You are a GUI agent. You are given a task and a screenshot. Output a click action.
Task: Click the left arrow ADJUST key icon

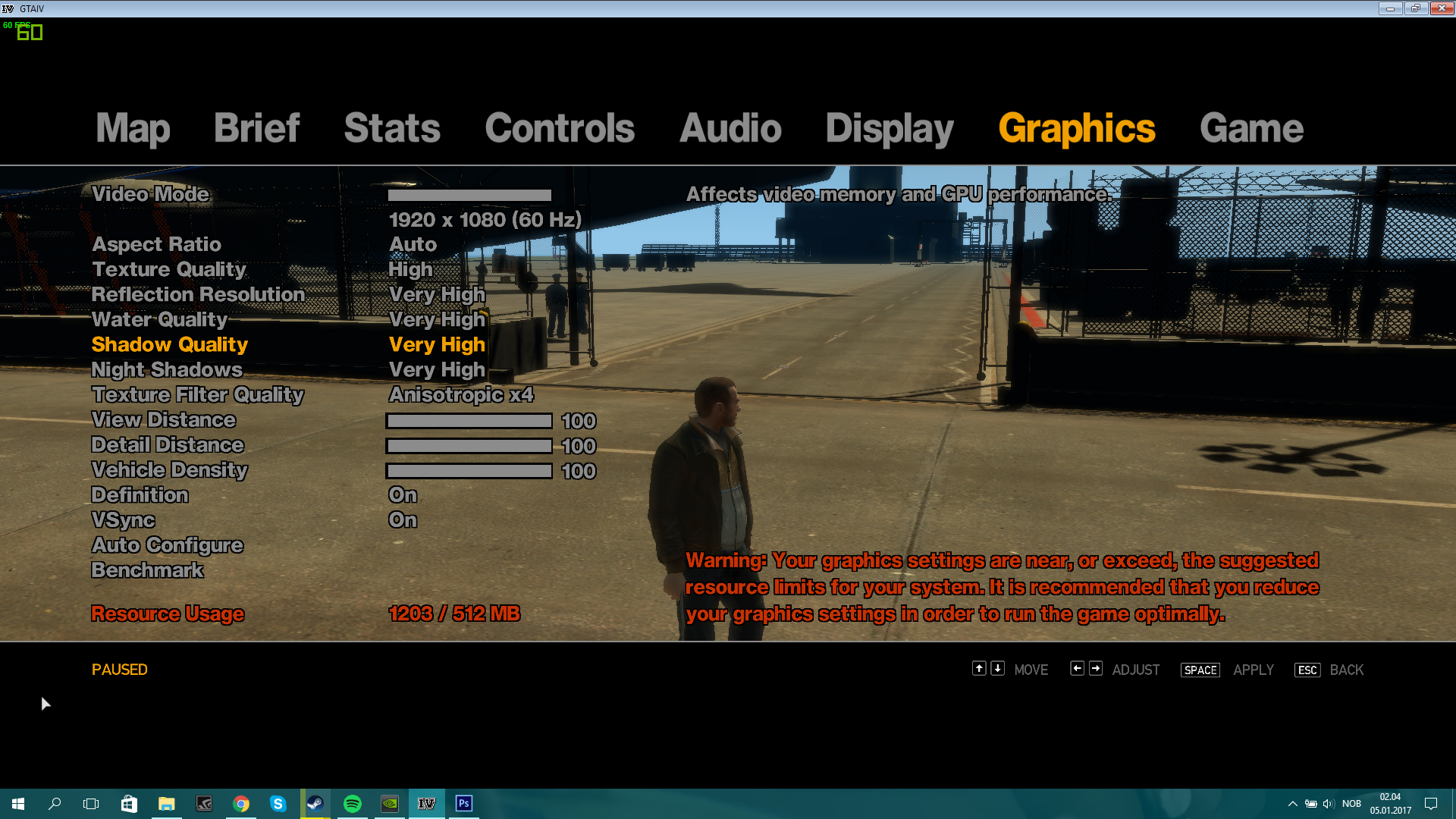[x=1077, y=668]
